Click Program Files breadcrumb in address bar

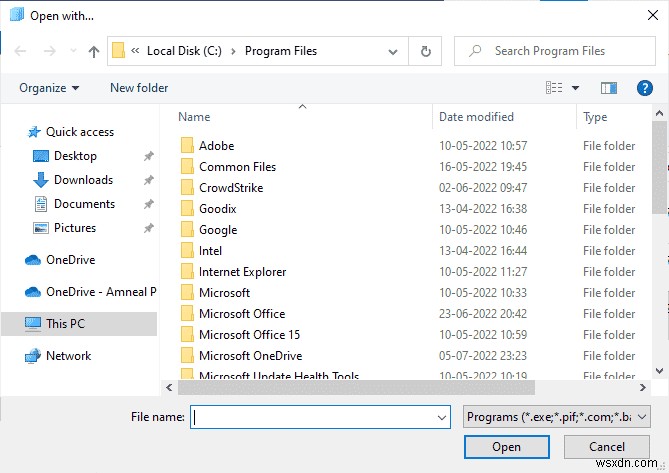click(x=281, y=51)
